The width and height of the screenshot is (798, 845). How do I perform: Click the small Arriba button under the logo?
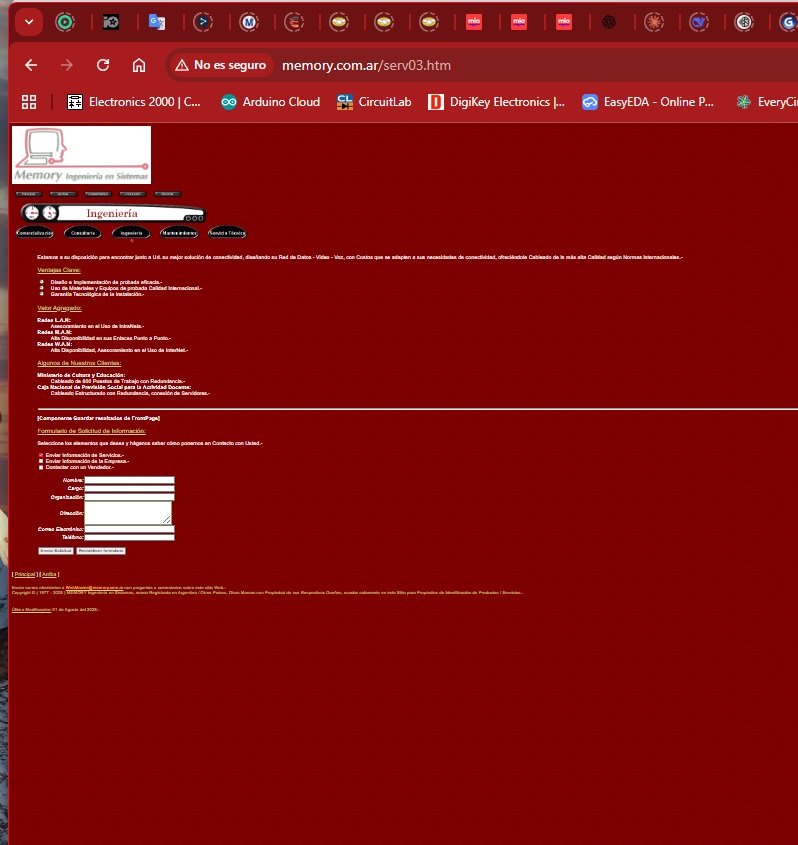point(63,194)
